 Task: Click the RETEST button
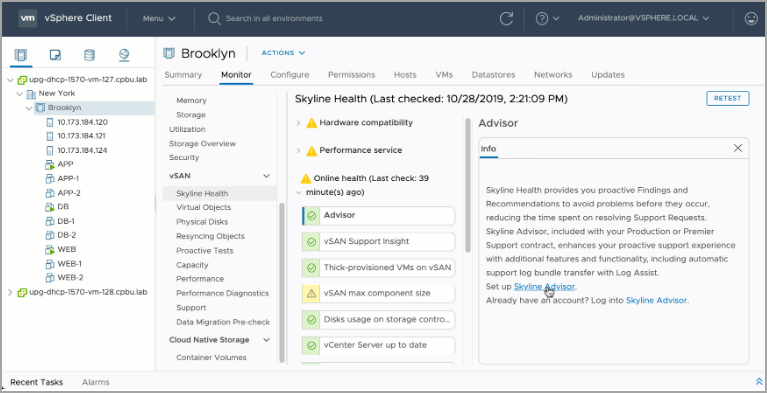(x=727, y=98)
